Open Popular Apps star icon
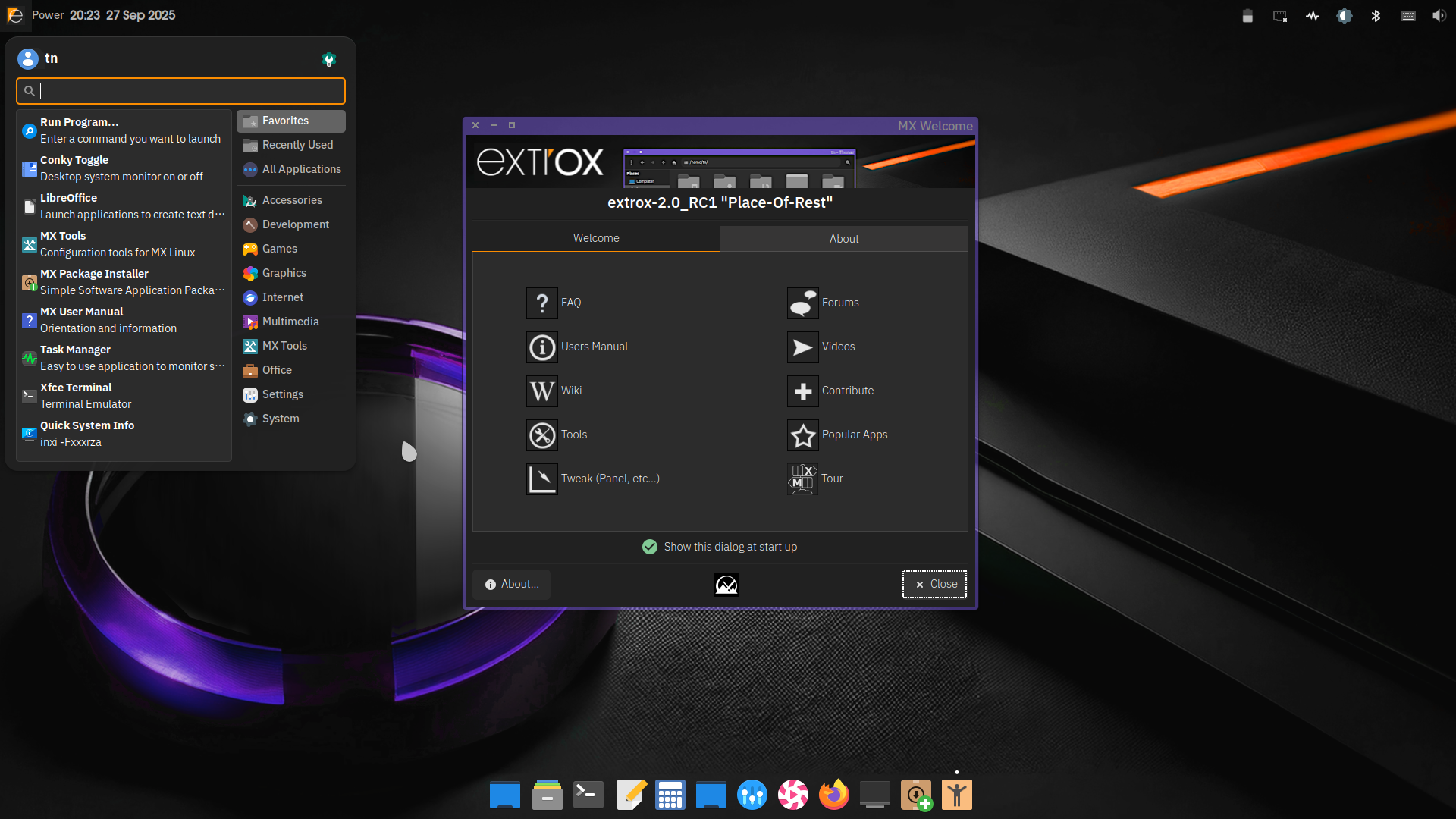The height and width of the screenshot is (819, 1456). (x=802, y=435)
